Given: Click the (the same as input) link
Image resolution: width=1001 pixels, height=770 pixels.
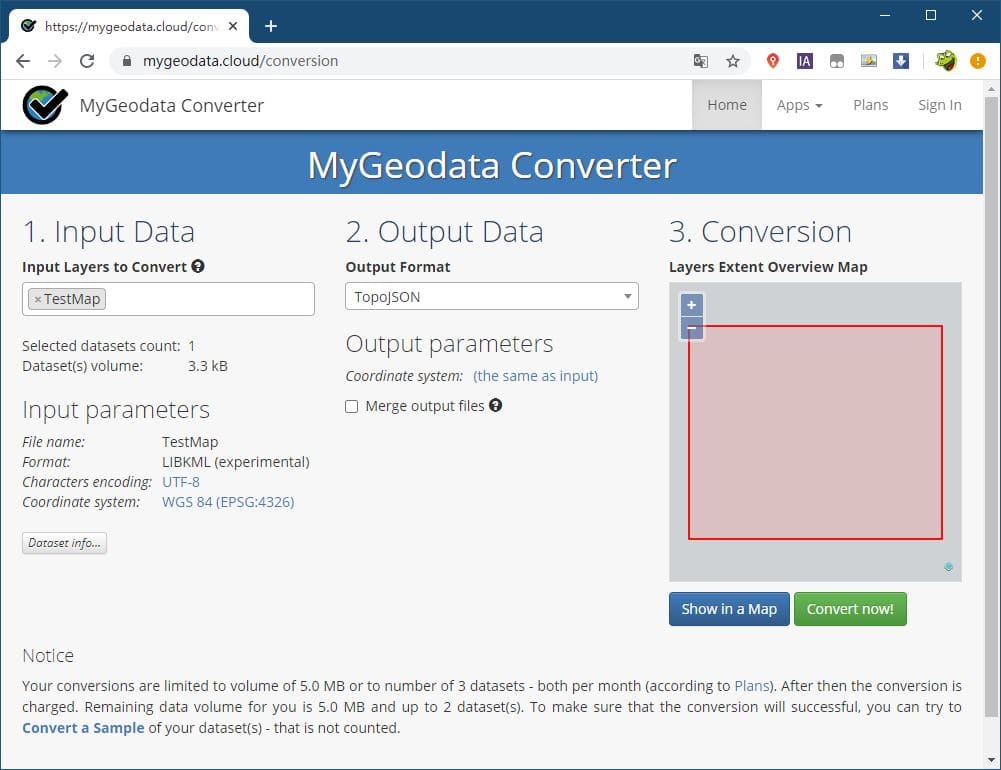Looking at the screenshot, I should (x=535, y=376).
